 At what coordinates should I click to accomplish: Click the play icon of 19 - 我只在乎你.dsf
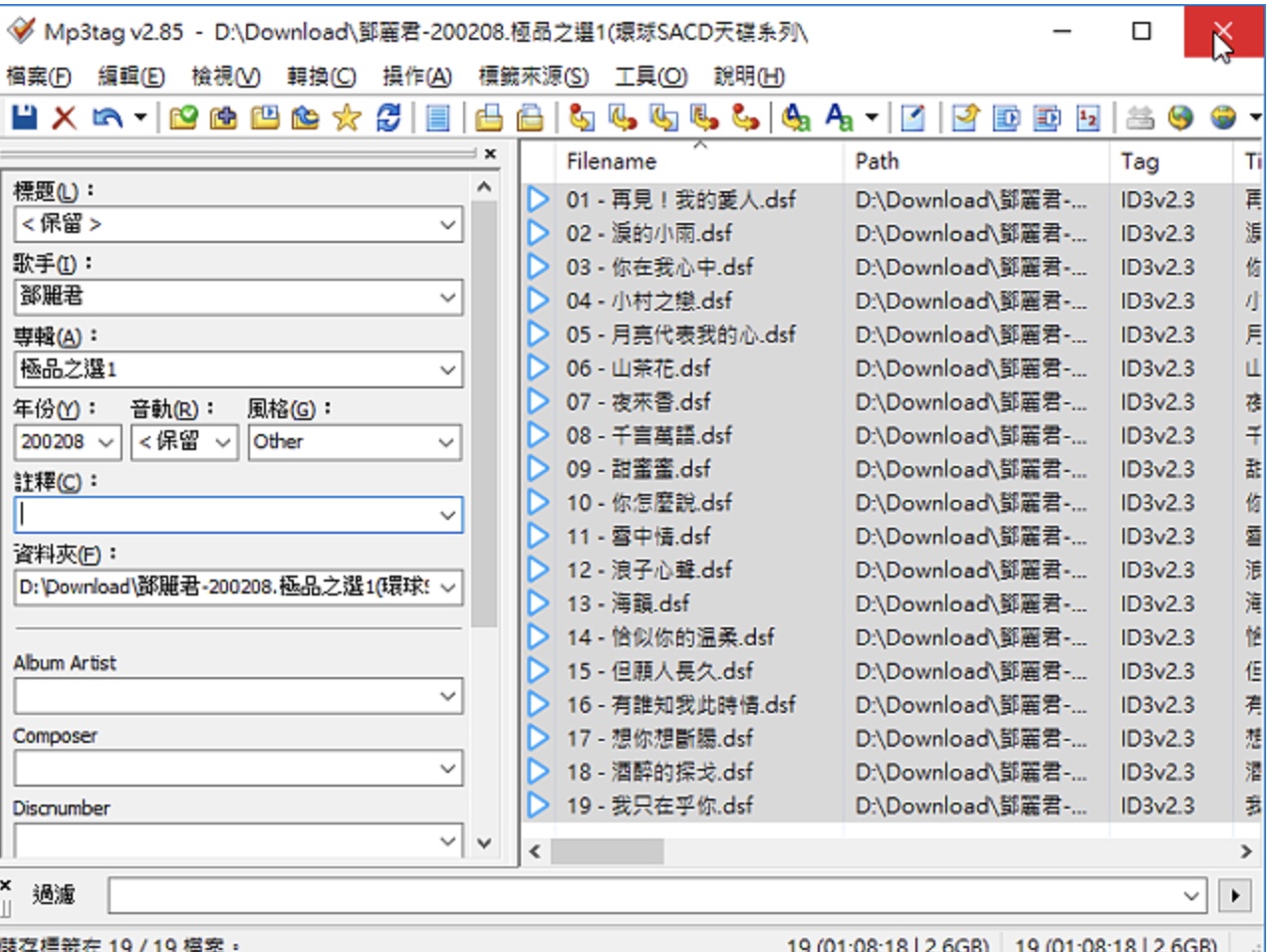(538, 805)
